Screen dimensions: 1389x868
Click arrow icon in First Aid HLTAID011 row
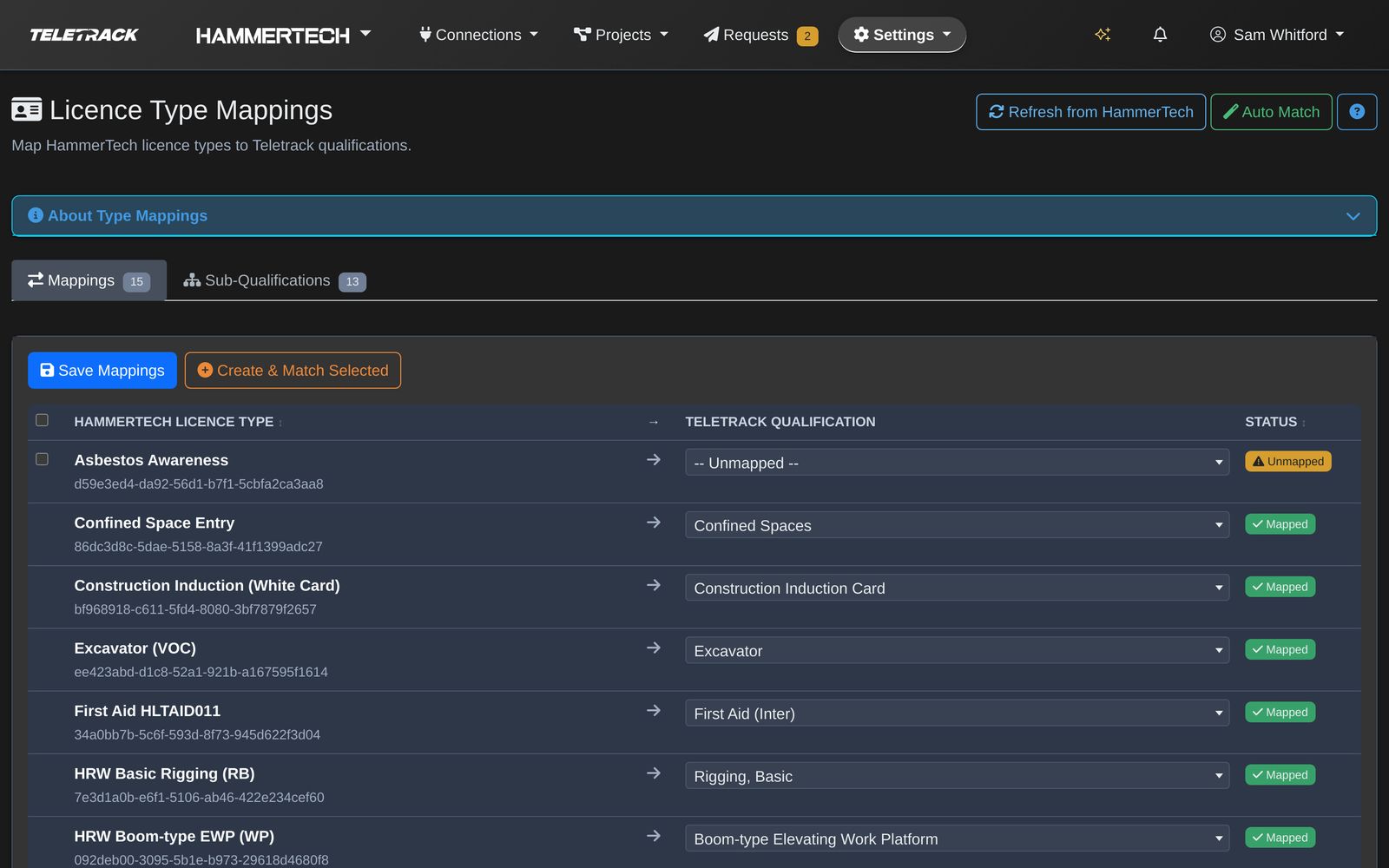click(654, 710)
